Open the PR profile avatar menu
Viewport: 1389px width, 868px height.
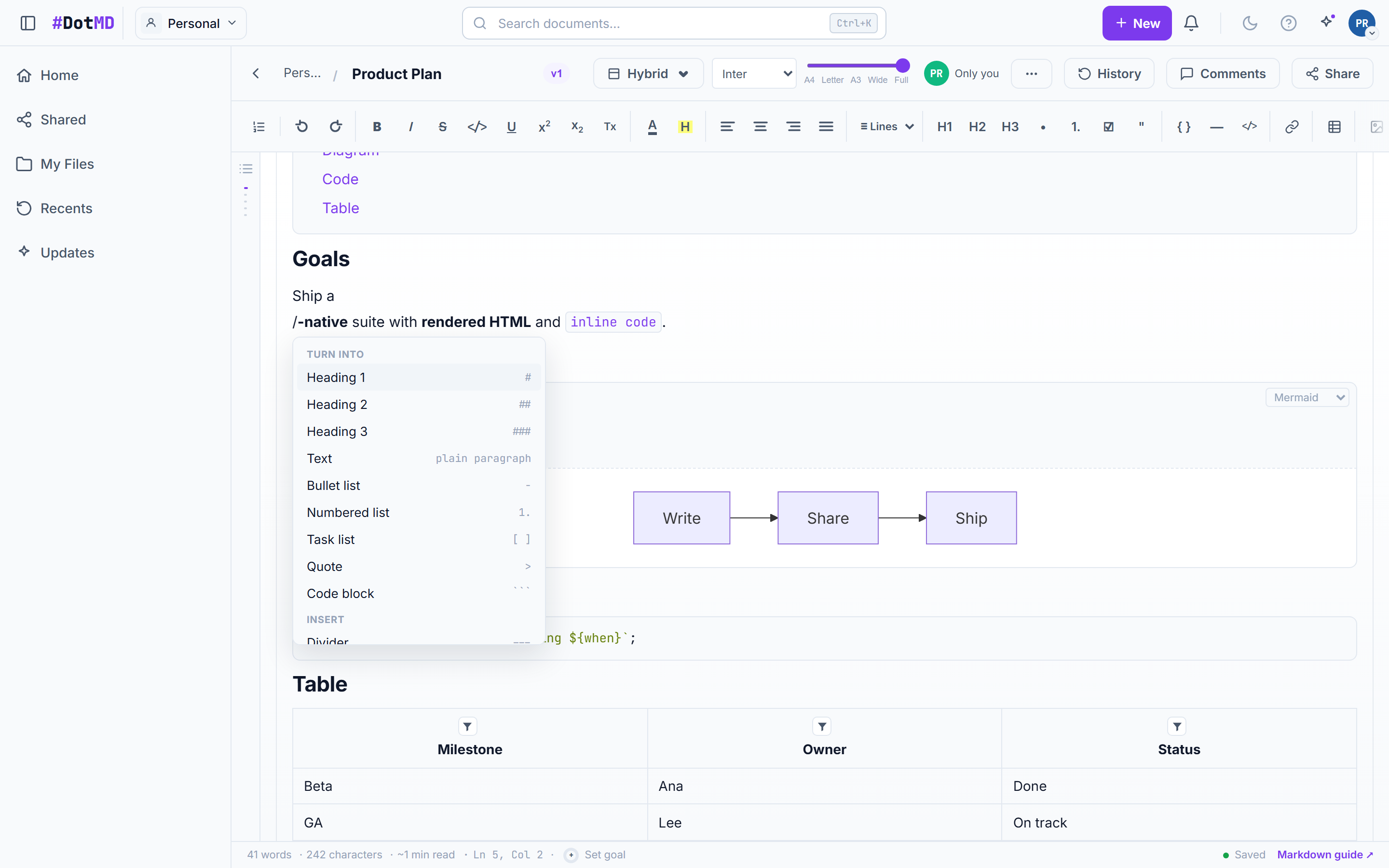tap(1362, 23)
